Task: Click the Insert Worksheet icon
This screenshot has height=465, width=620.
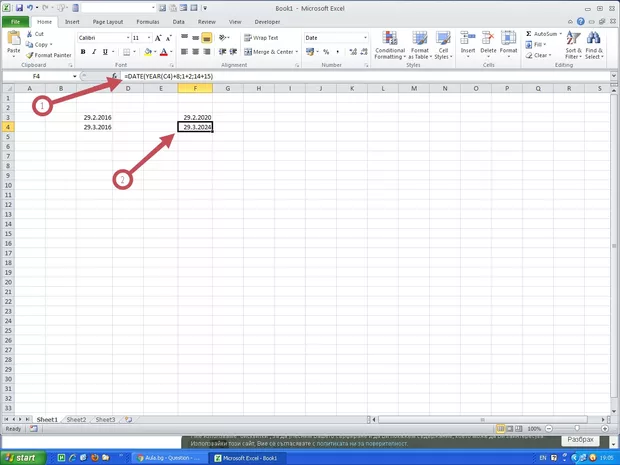Action: pos(129,420)
